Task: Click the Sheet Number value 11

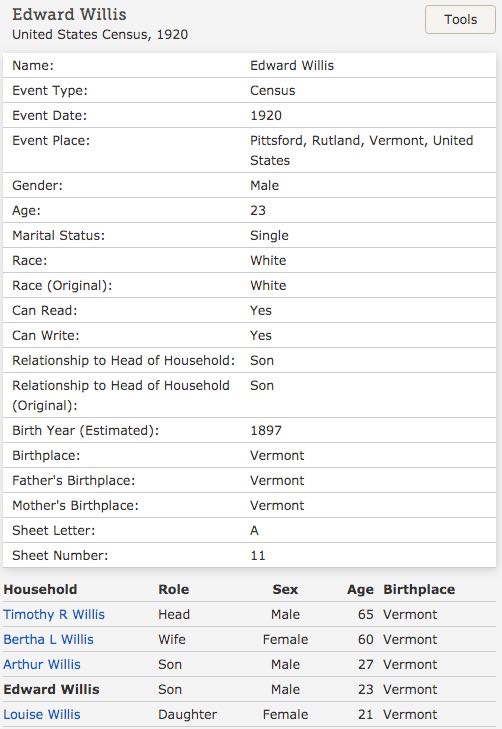Action: click(x=258, y=556)
